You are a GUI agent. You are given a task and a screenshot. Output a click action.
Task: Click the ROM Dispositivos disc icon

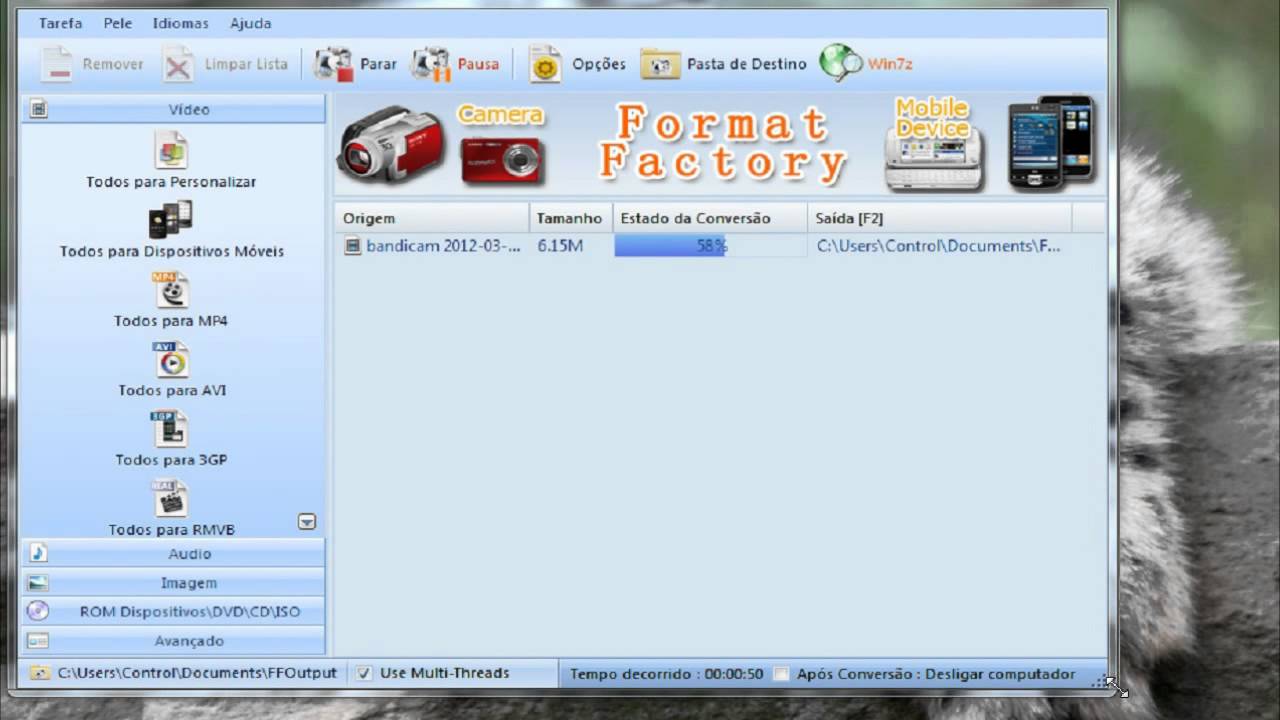38,611
